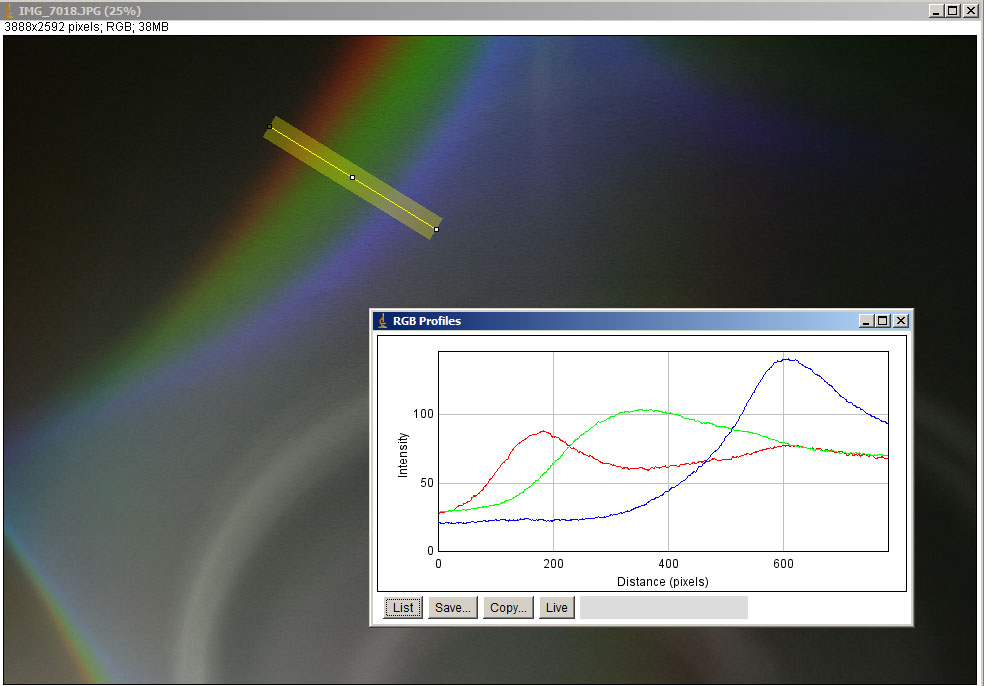984x686 pixels.
Task: Click the peak of the red profile curve
Action: pyautogui.click(x=543, y=431)
